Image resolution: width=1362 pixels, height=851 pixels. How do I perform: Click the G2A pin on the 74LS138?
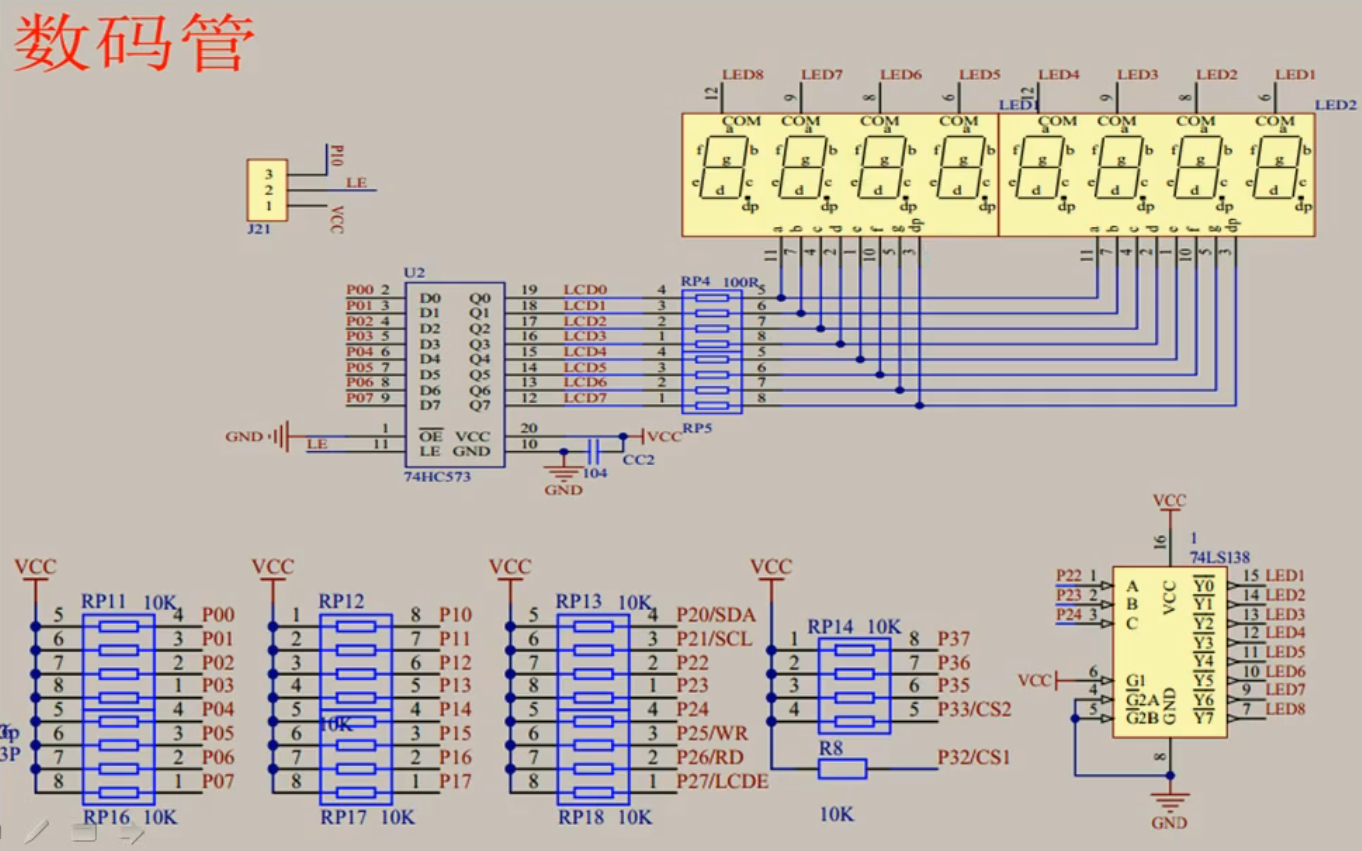pos(1142,699)
